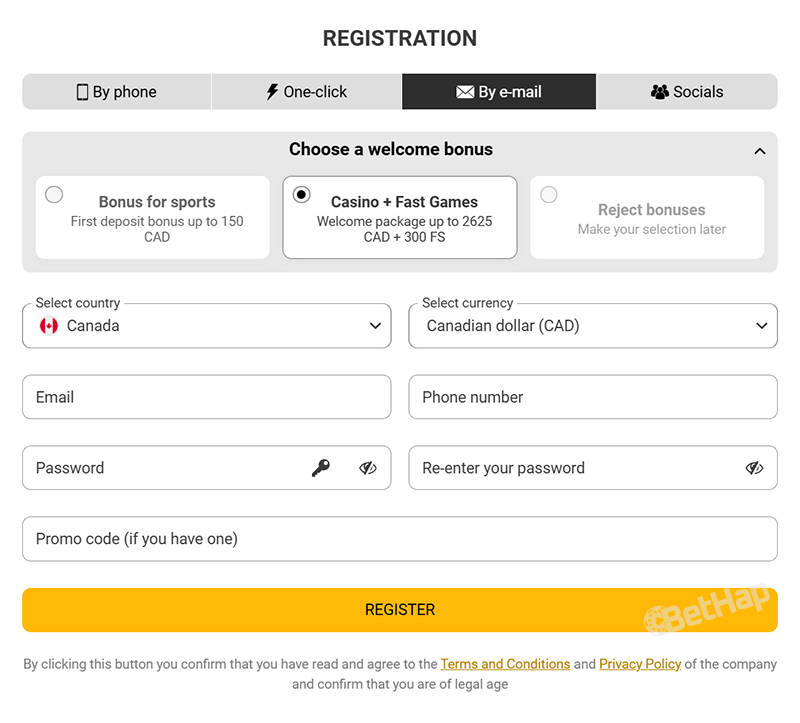
Task: Choose Reject bonuses option
Action: (x=549, y=195)
